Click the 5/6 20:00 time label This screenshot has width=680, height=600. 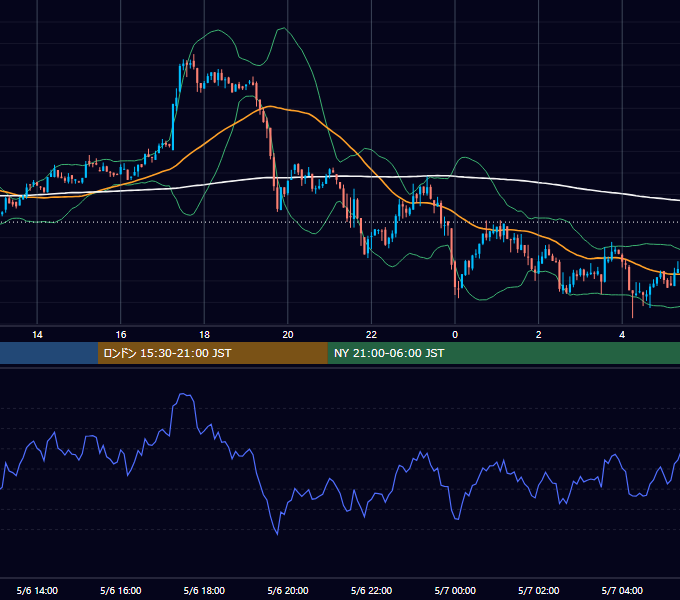point(288,590)
